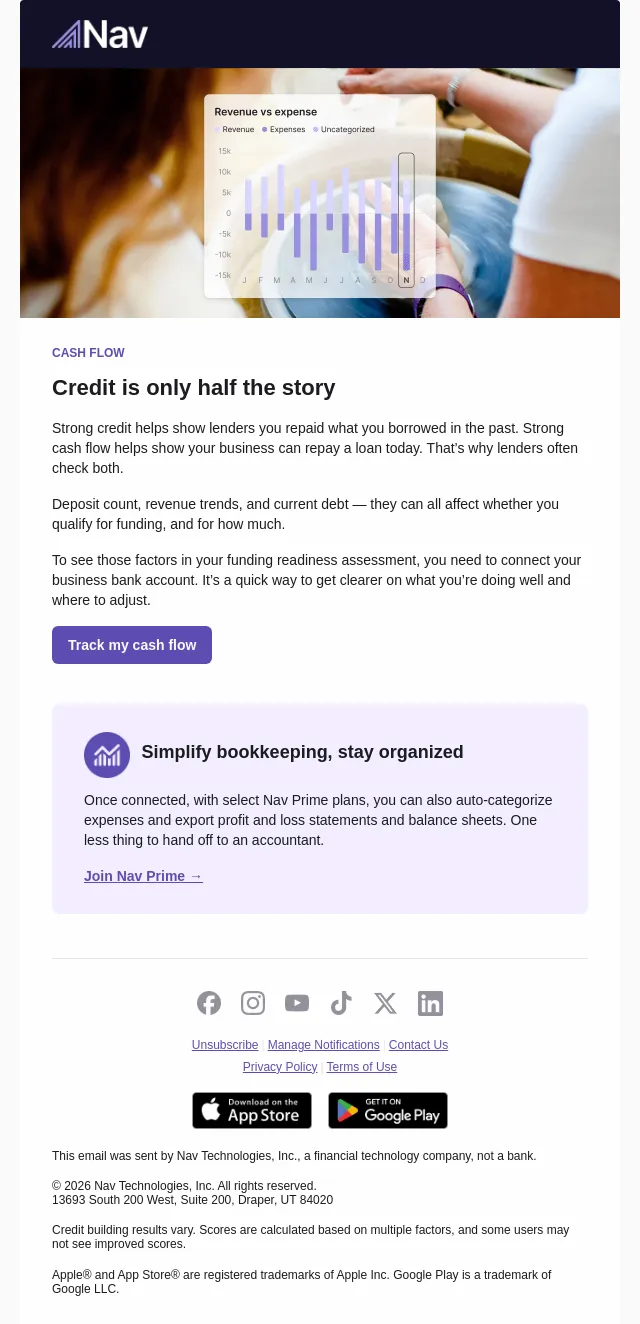This screenshot has height=1324, width=640.
Task: Open the LinkedIn social icon
Action: click(430, 1003)
